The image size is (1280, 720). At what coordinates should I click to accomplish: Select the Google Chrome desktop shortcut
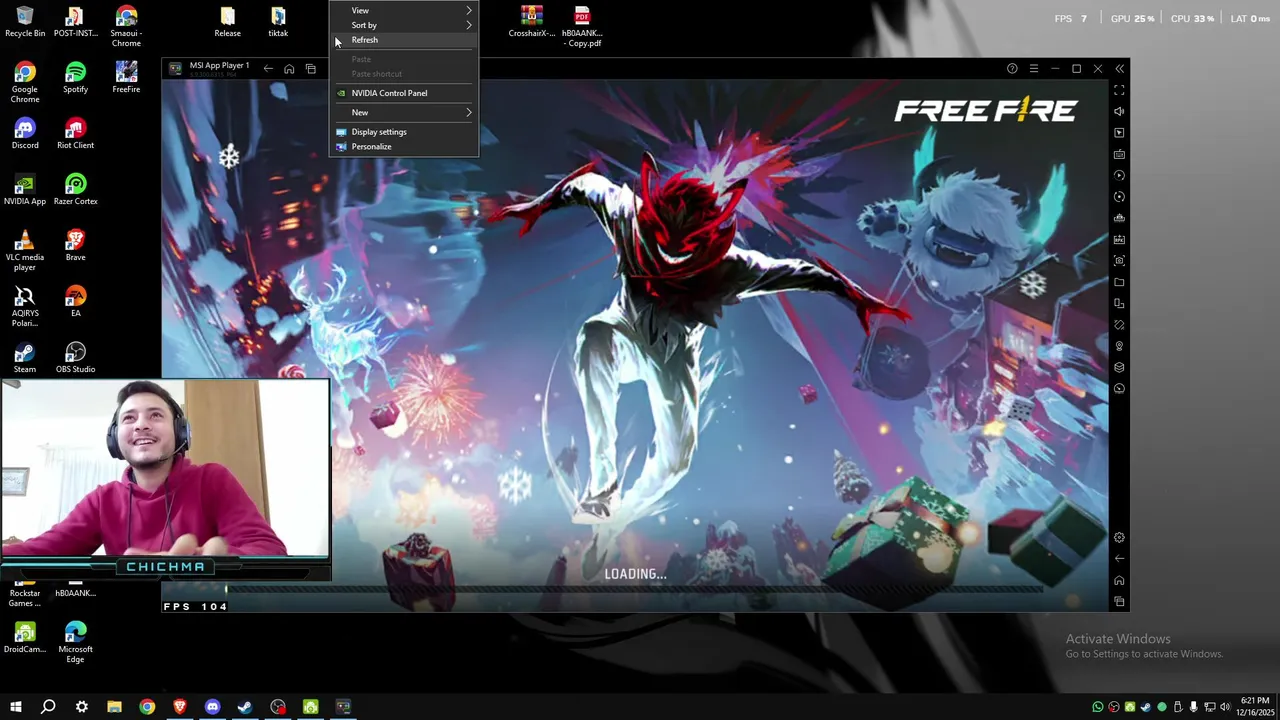point(25,82)
